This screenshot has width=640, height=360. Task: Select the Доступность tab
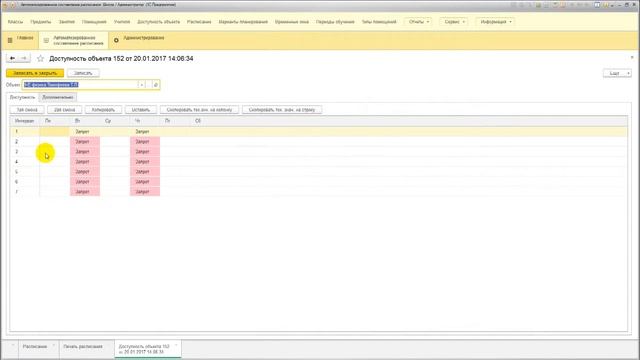pyautogui.click(x=22, y=98)
